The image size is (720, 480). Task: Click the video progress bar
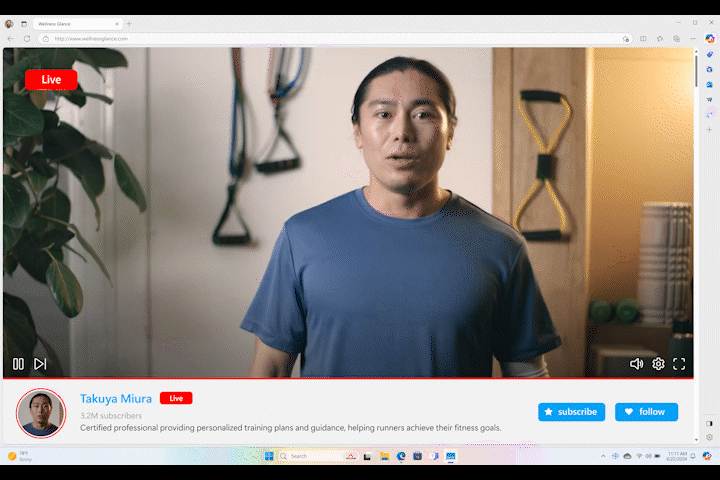[348, 379]
